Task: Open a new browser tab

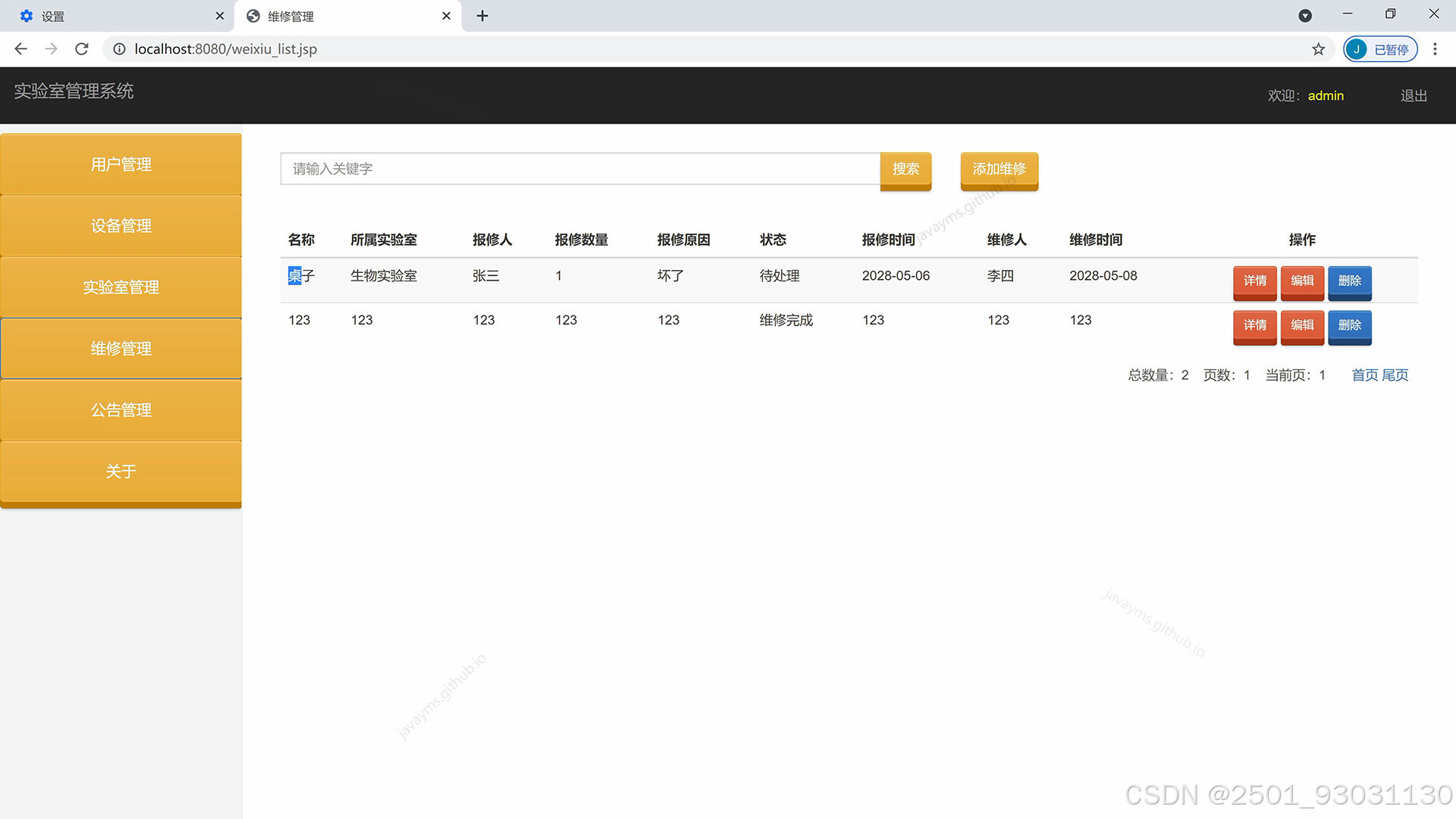Action: (482, 16)
